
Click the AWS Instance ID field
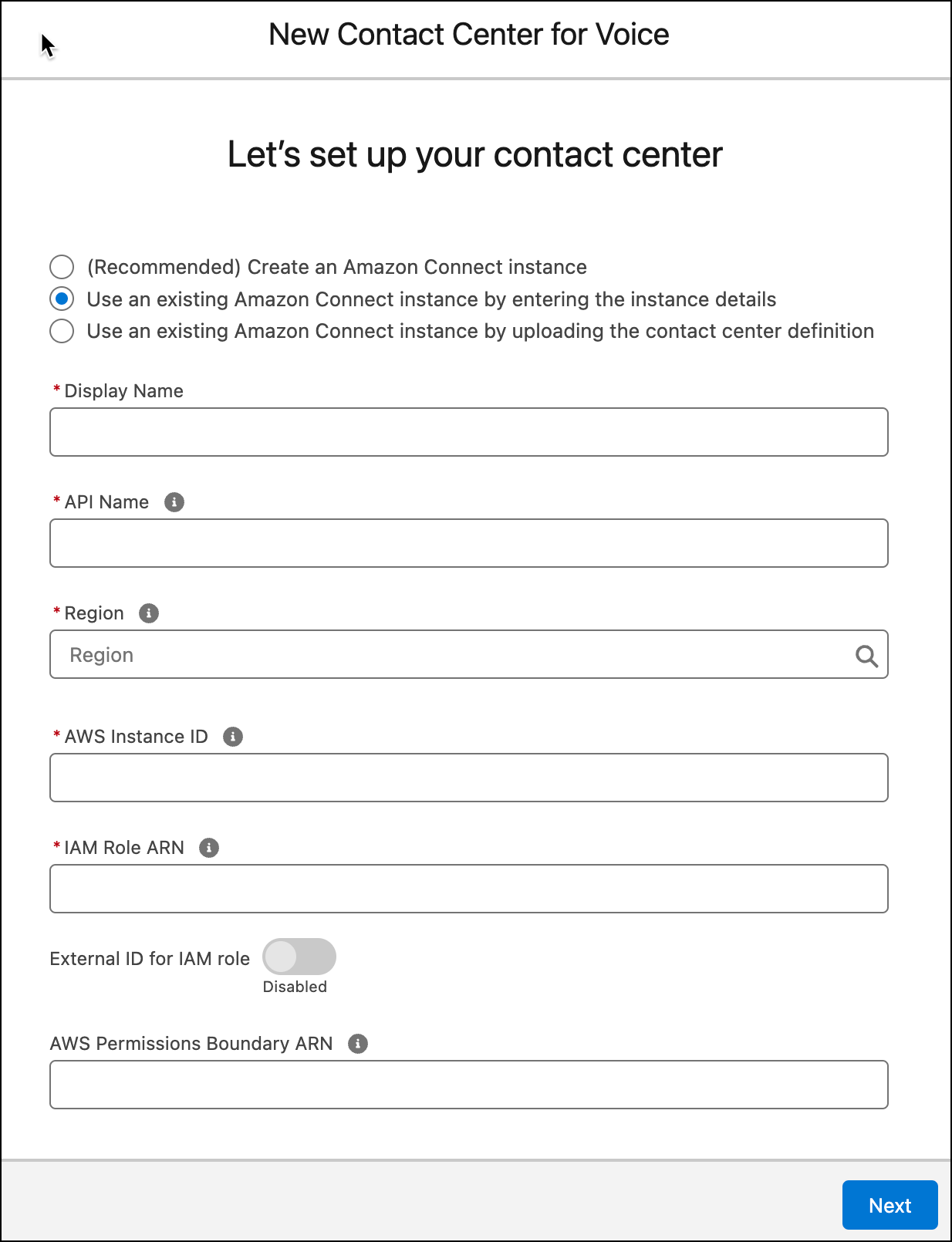468,778
